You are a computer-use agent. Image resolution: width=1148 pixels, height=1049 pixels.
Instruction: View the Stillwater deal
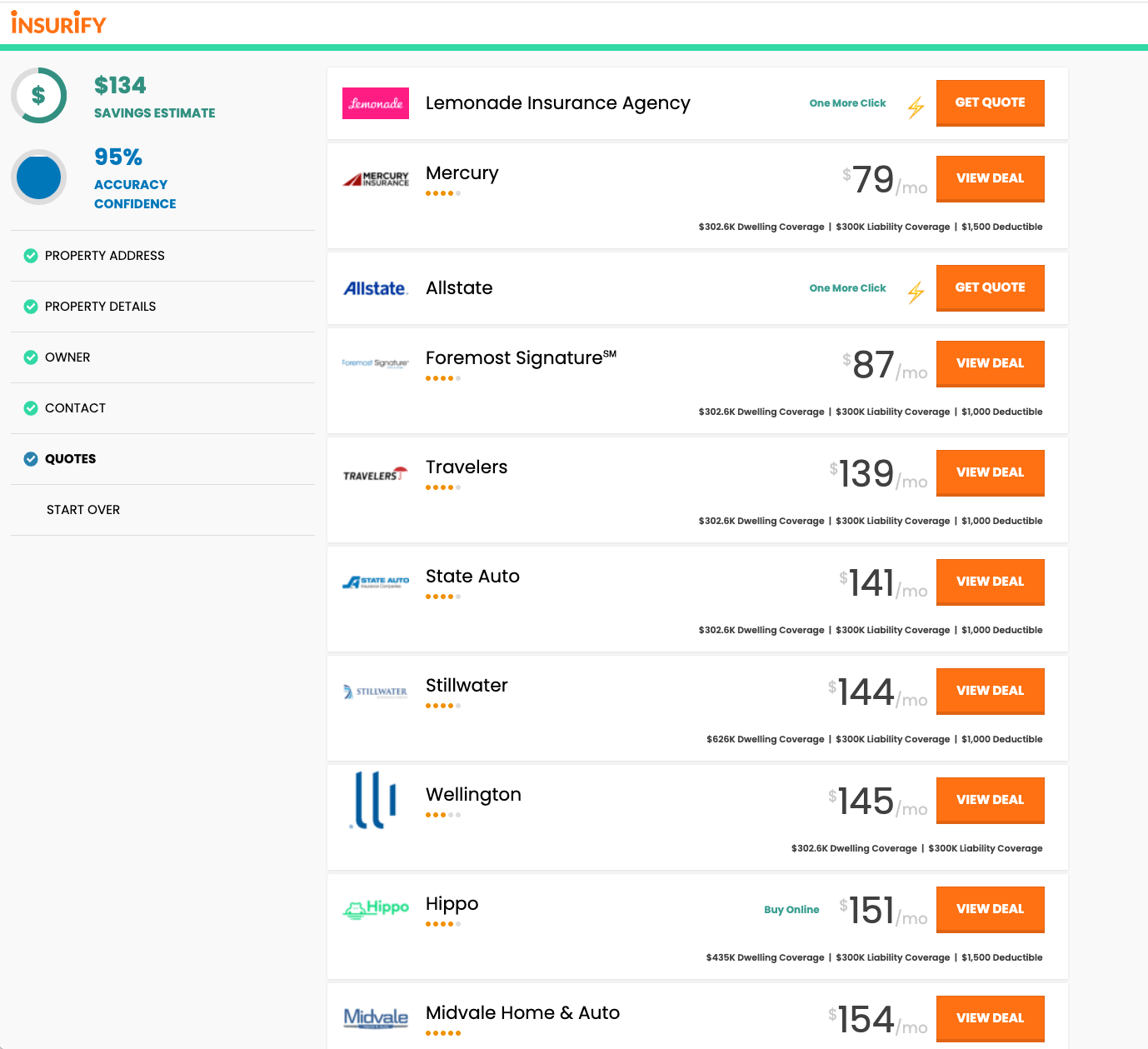coord(990,691)
